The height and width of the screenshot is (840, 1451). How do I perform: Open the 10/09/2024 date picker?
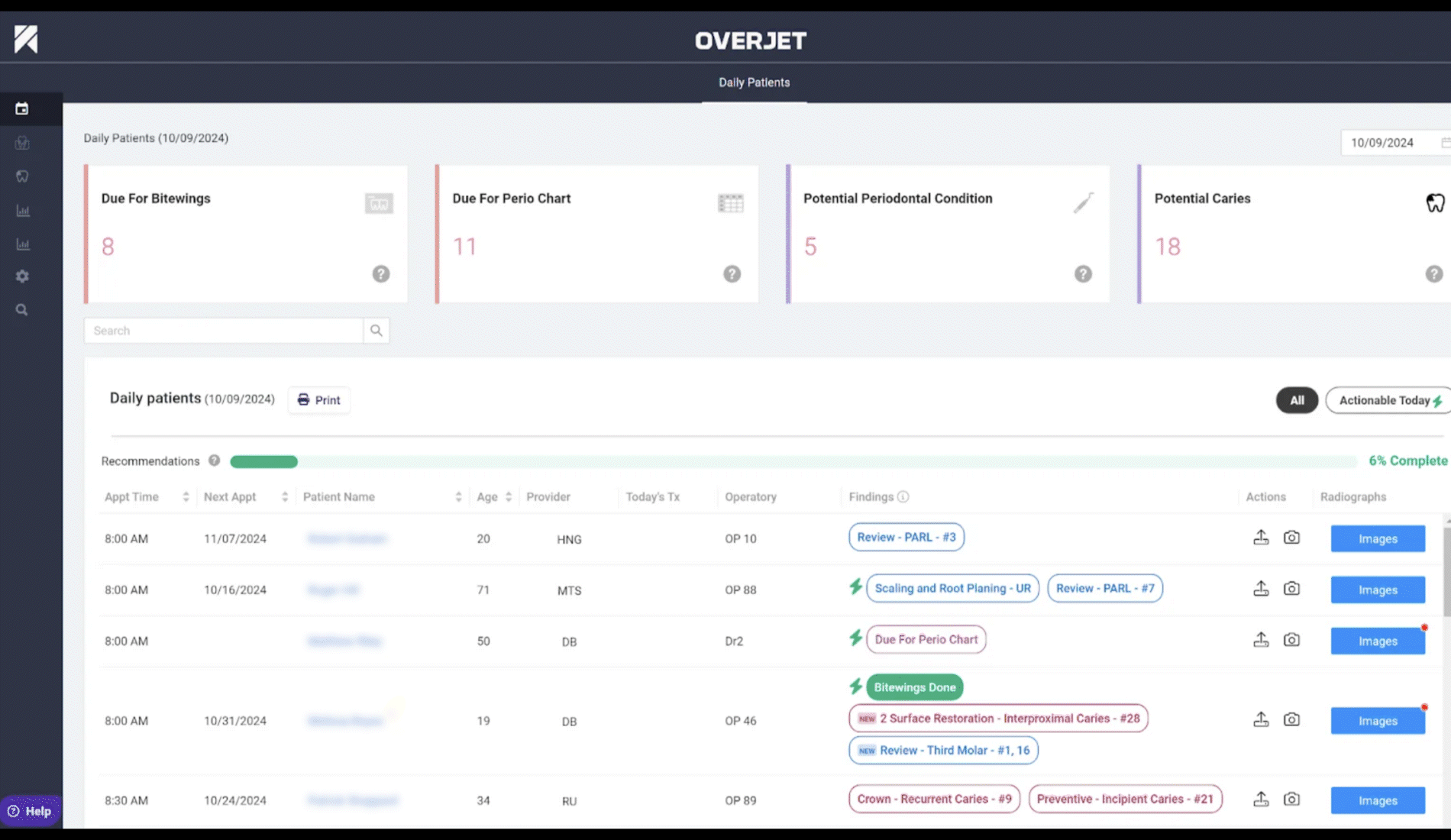click(1394, 143)
